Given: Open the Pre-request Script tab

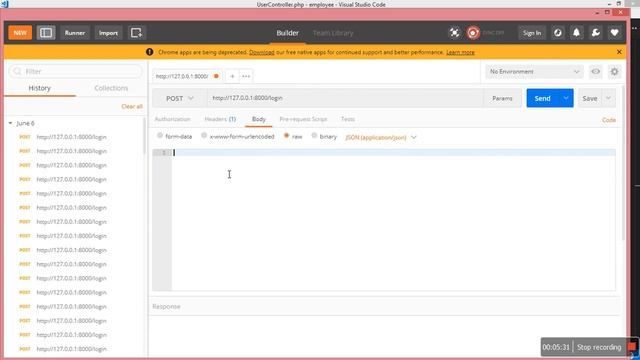Looking at the screenshot, I should pos(303,119).
